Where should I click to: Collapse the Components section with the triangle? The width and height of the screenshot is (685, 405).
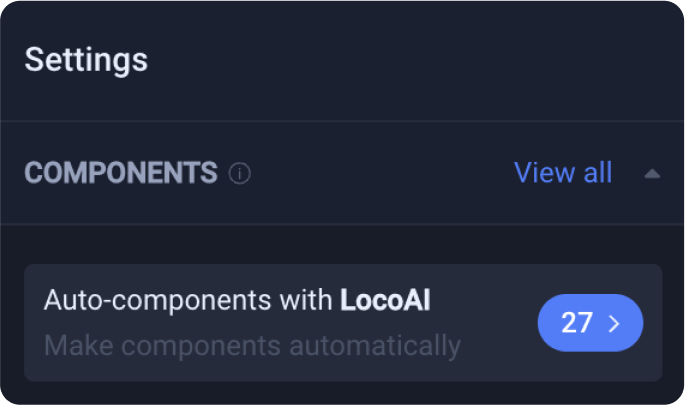[x=652, y=174]
